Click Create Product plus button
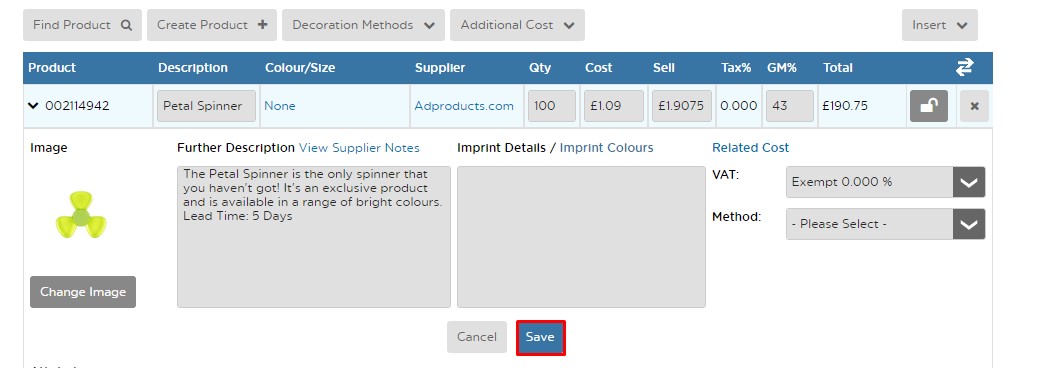The width and height of the screenshot is (1048, 368). click(212, 25)
